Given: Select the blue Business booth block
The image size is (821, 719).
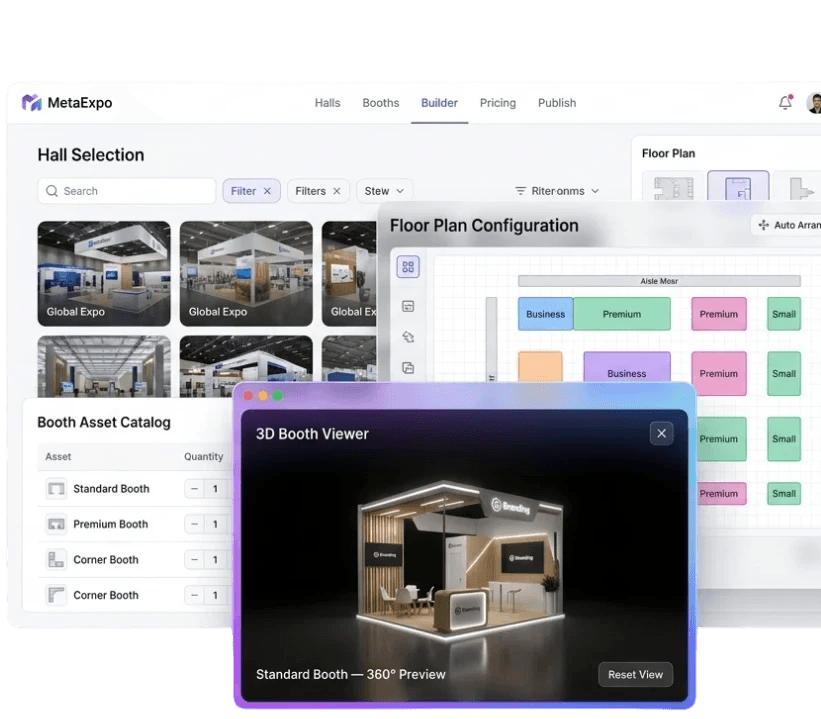Looking at the screenshot, I should (x=546, y=314).
